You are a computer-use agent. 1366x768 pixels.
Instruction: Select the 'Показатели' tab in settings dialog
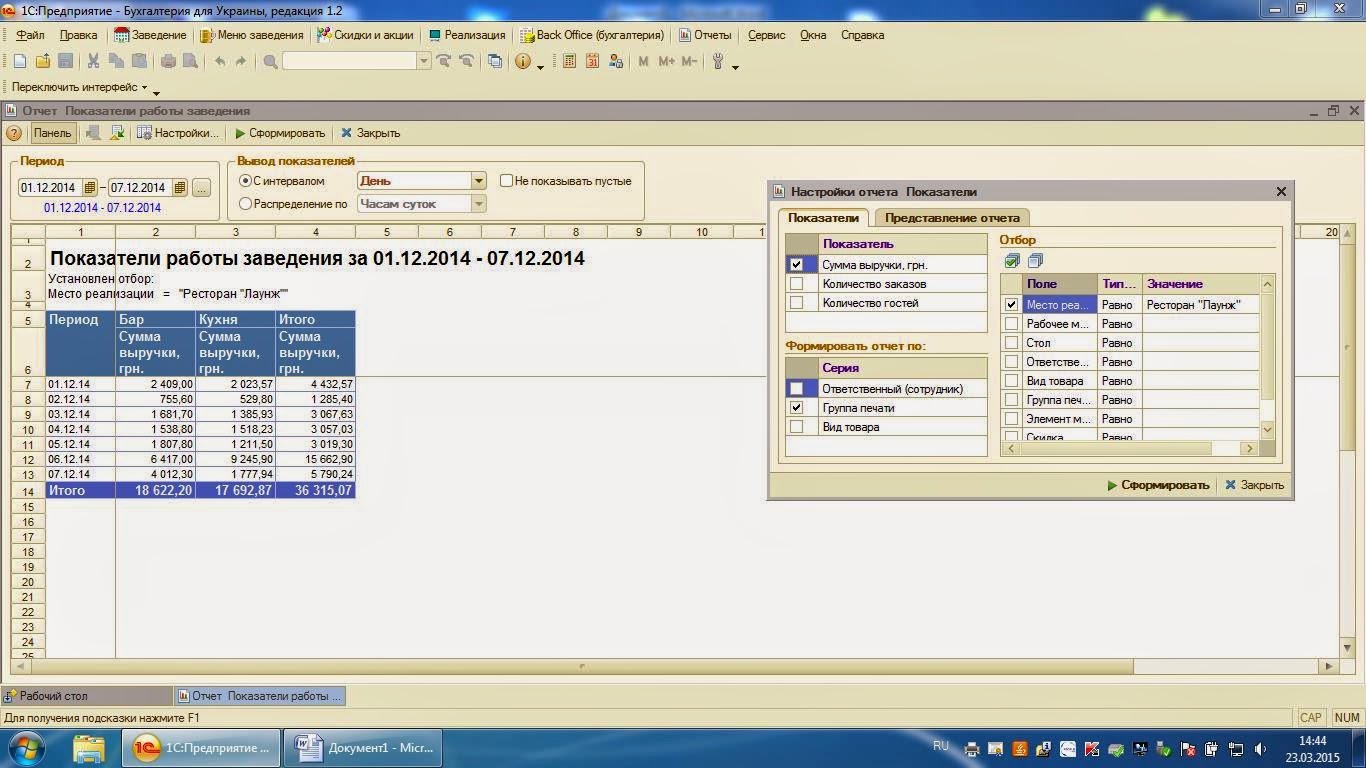823,218
